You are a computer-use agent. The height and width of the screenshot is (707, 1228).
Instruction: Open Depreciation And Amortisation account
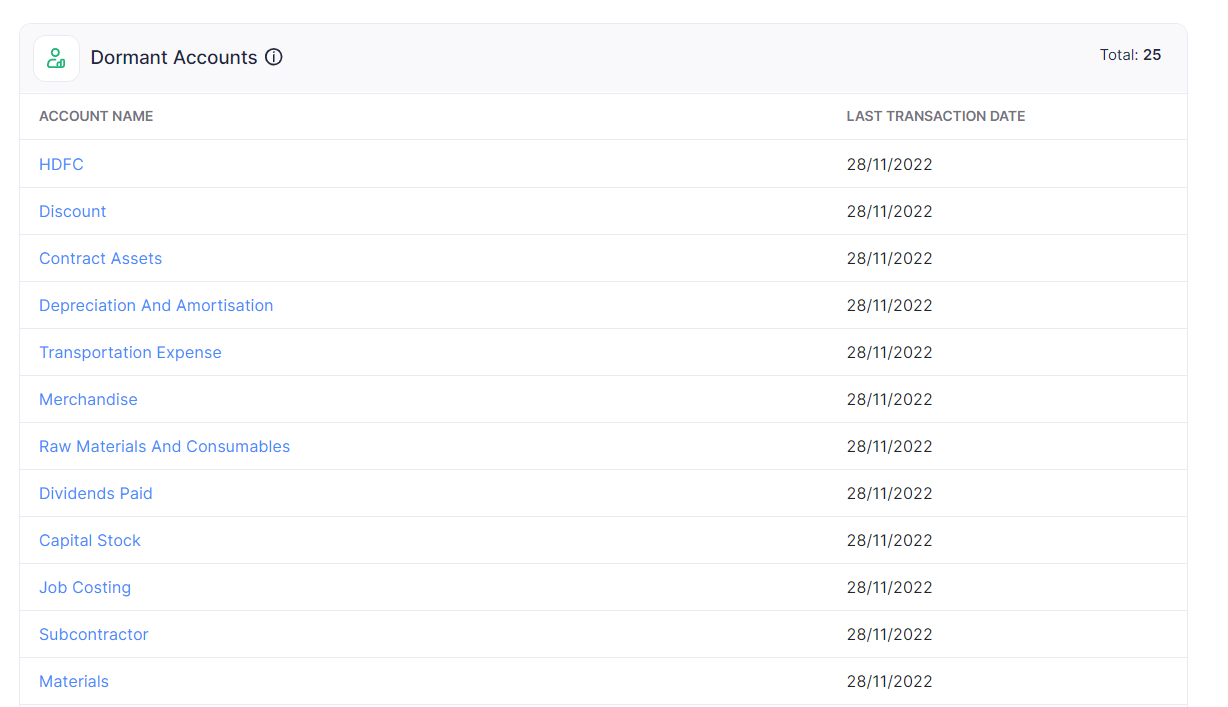[x=156, y=305]
